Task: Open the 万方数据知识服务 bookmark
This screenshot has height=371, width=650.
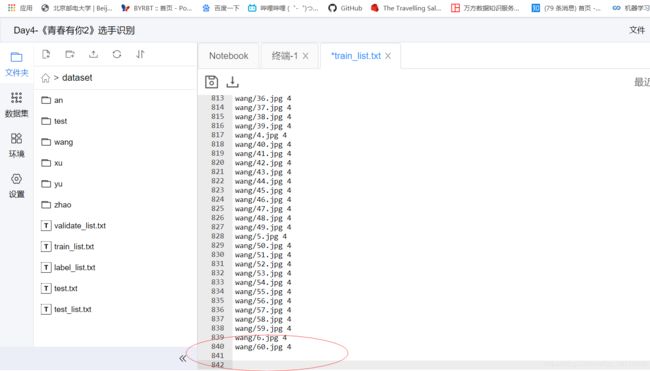Action: pyautogui.click(x=485, y=8)
